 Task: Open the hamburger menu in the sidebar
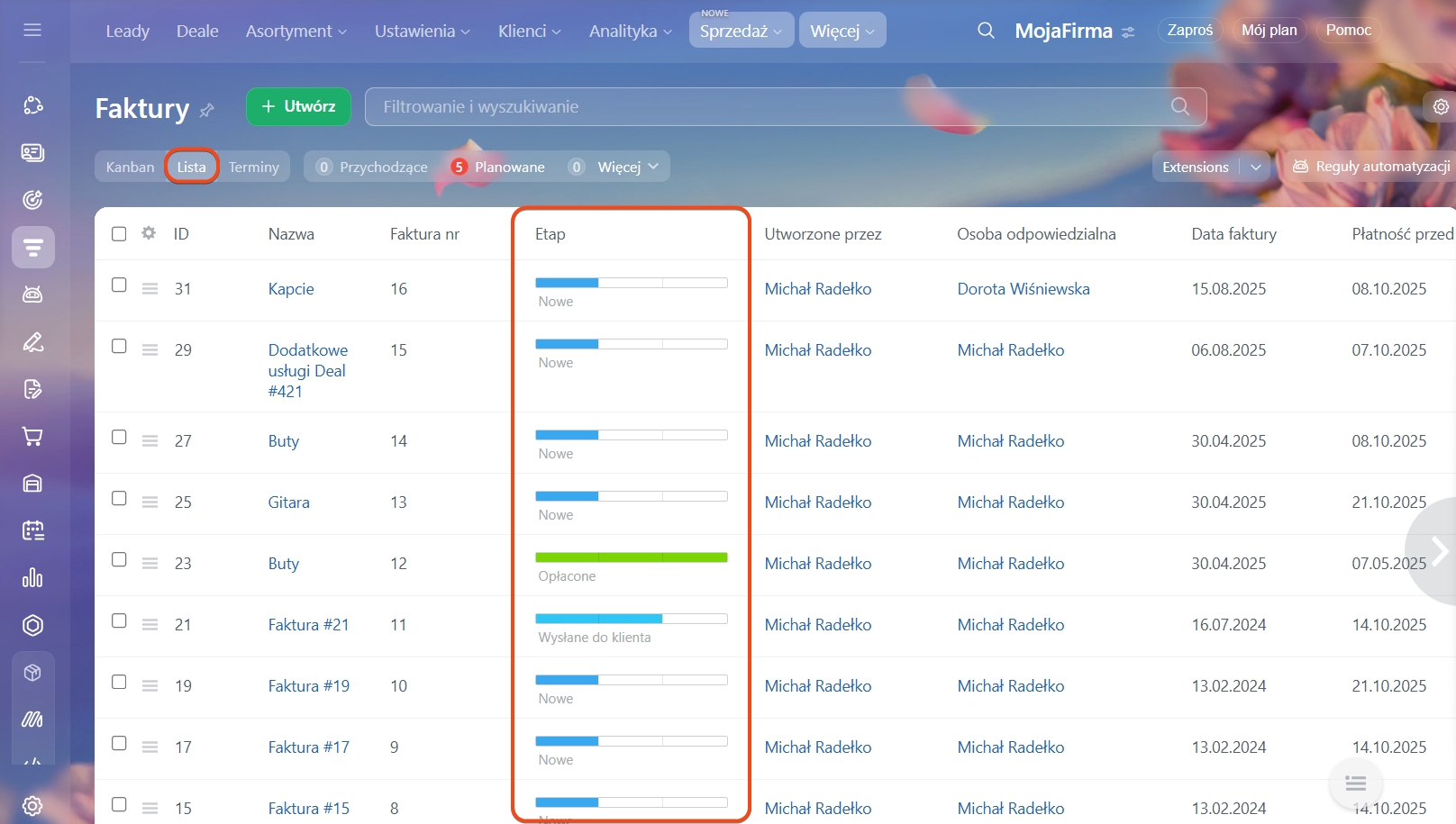[32, 31]
